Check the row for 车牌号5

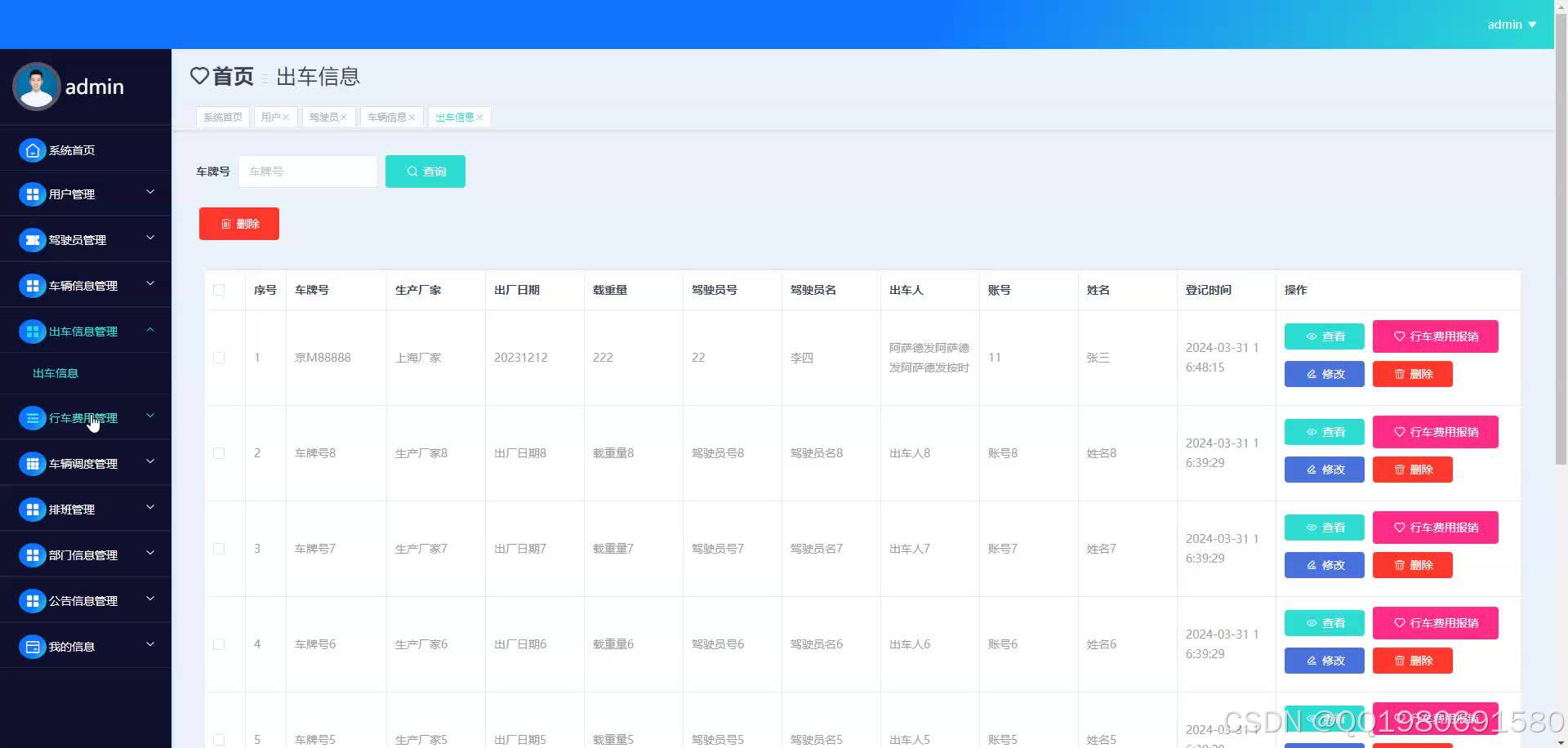(219, 740)
